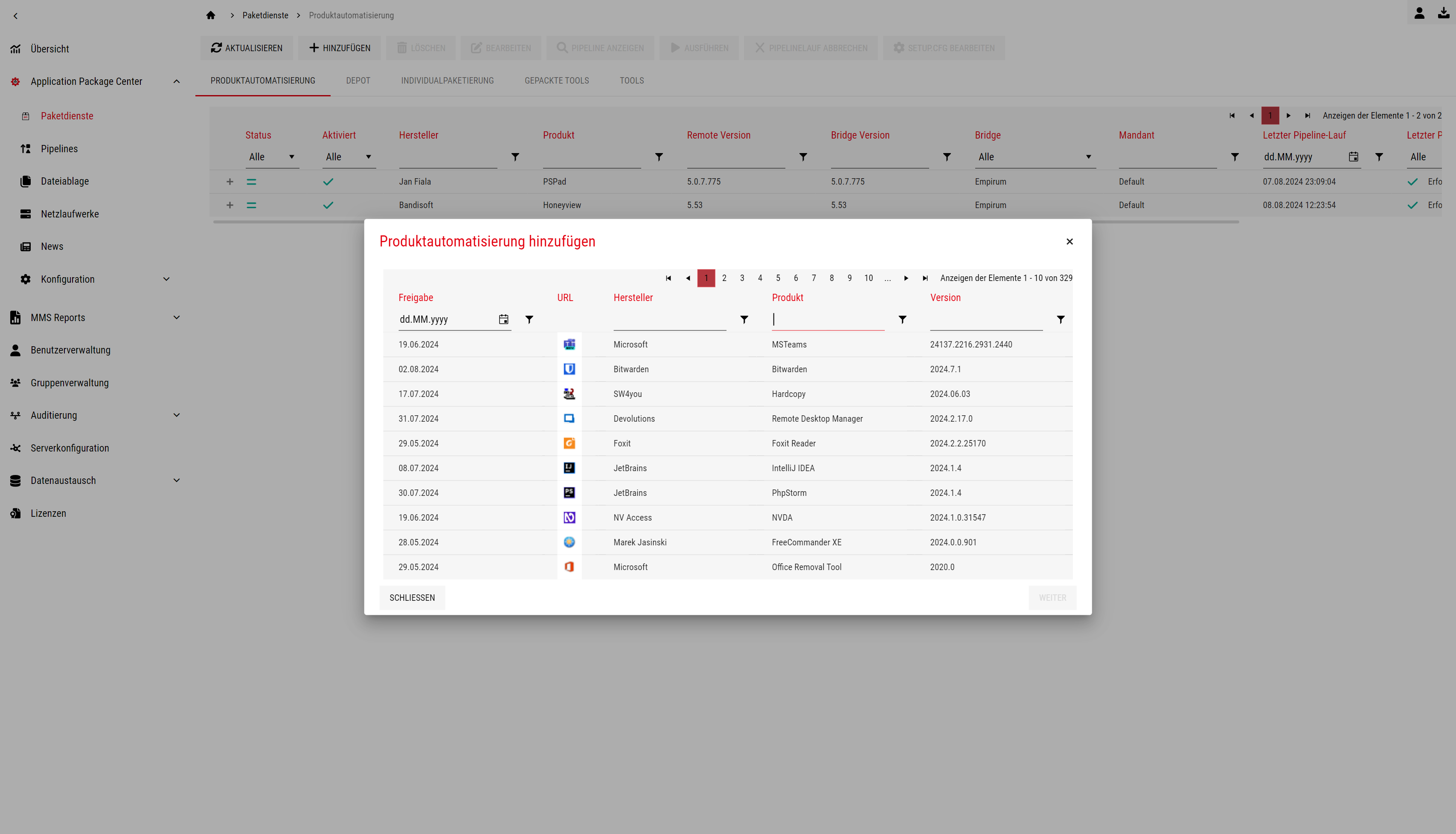Viewport: 1456px width, 834px height.
Task: Click the dialog Produkt filter input
Action: coord(828,320)
